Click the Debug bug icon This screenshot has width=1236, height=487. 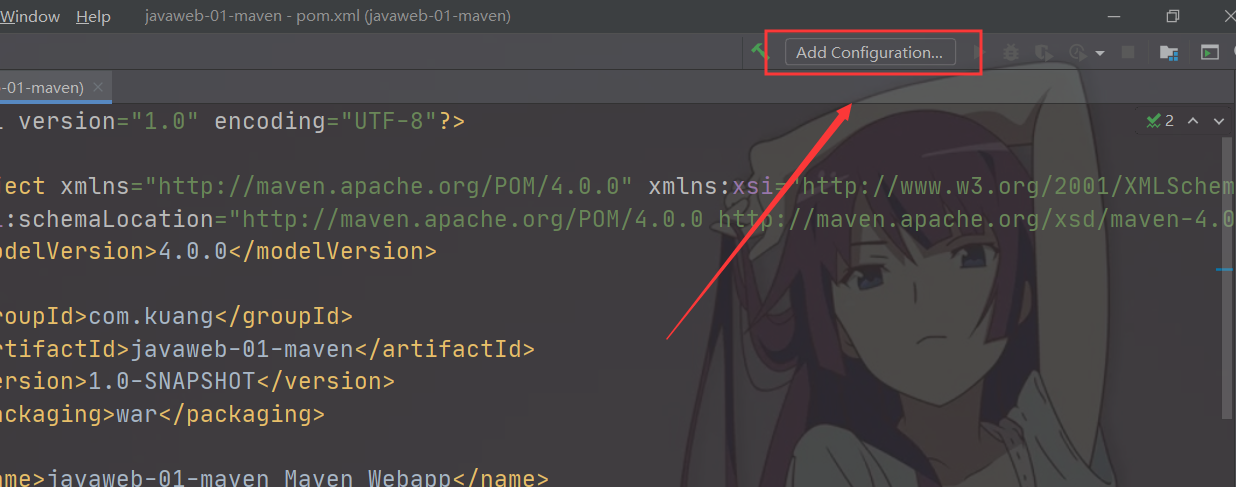[1012, 53]
